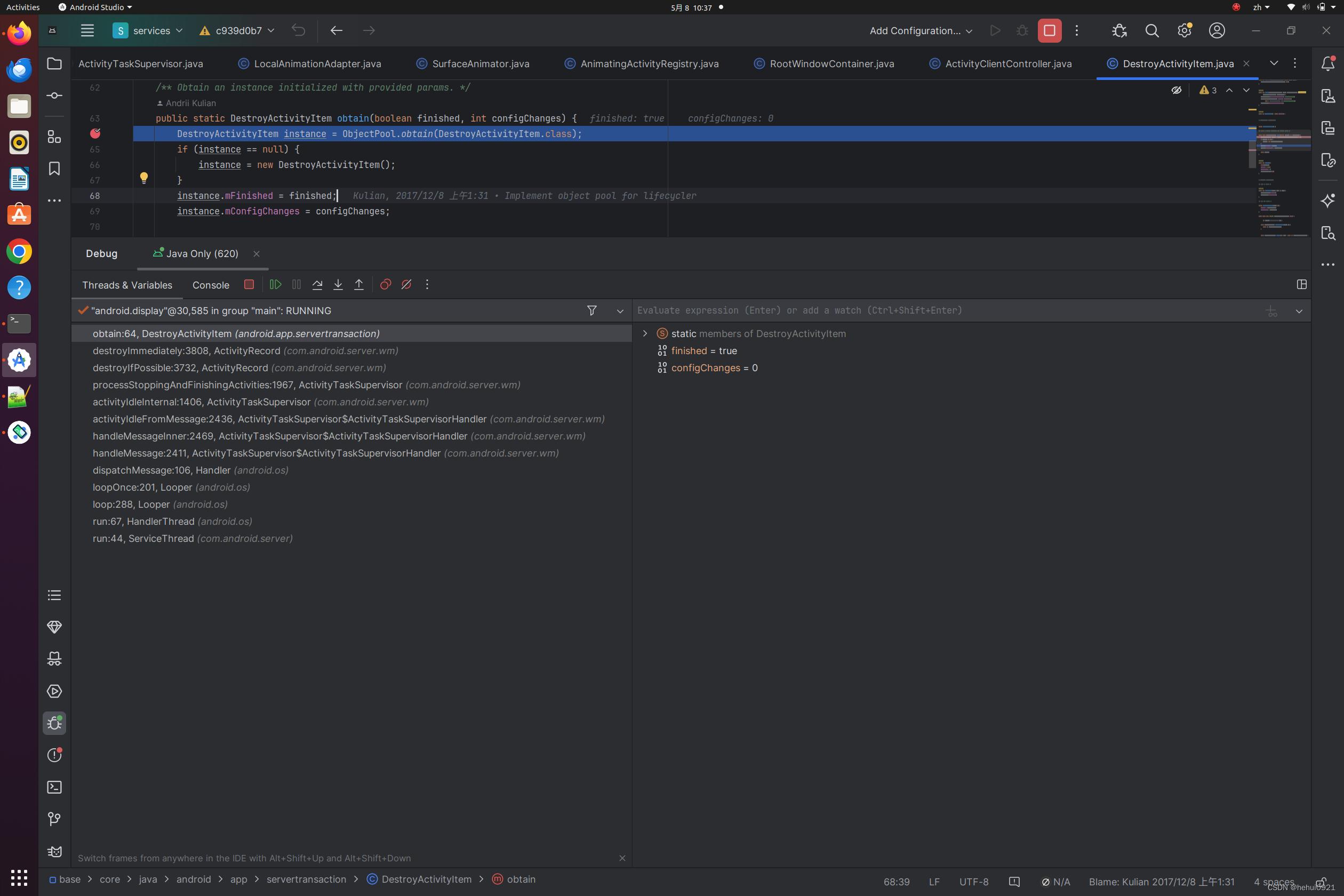
Task: Expand static members of DestroyActivityItem
Action: coord(645,334)
